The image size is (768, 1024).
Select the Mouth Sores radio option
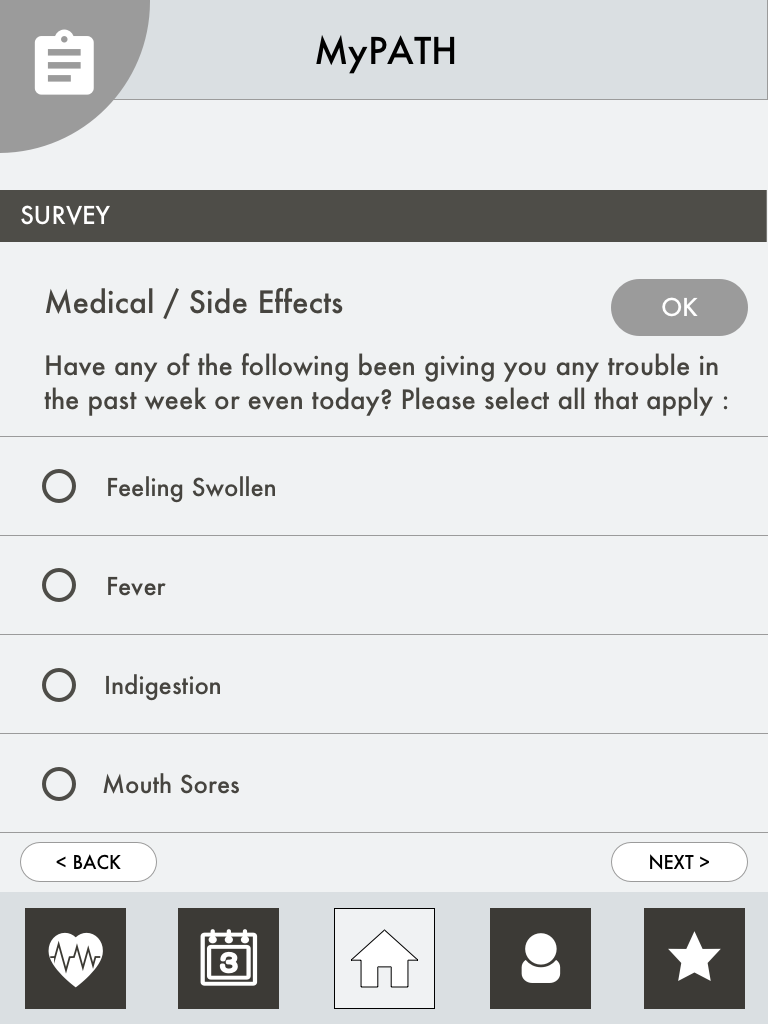pos(59,784)
